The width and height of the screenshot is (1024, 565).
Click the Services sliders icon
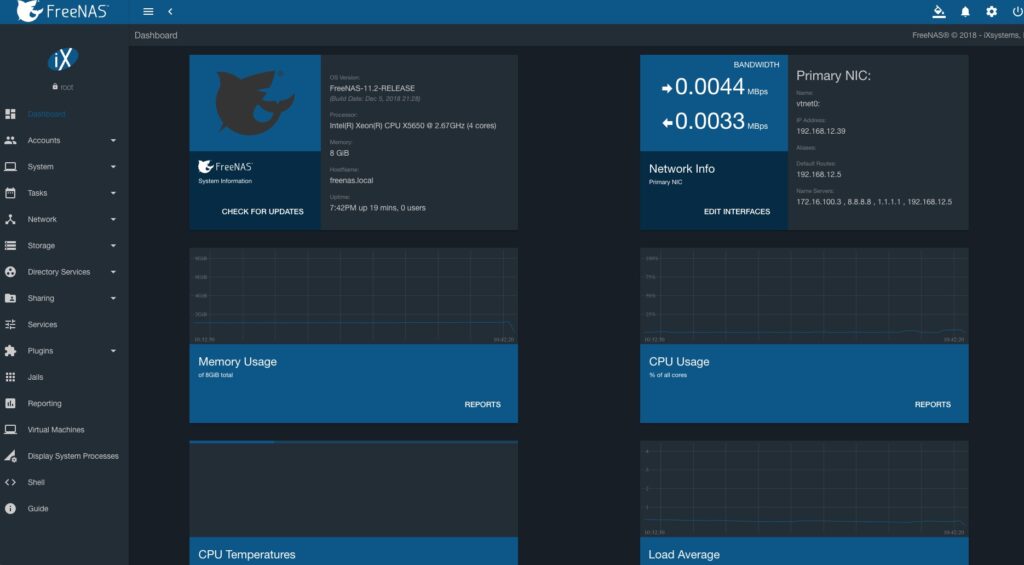click(10, 325)
